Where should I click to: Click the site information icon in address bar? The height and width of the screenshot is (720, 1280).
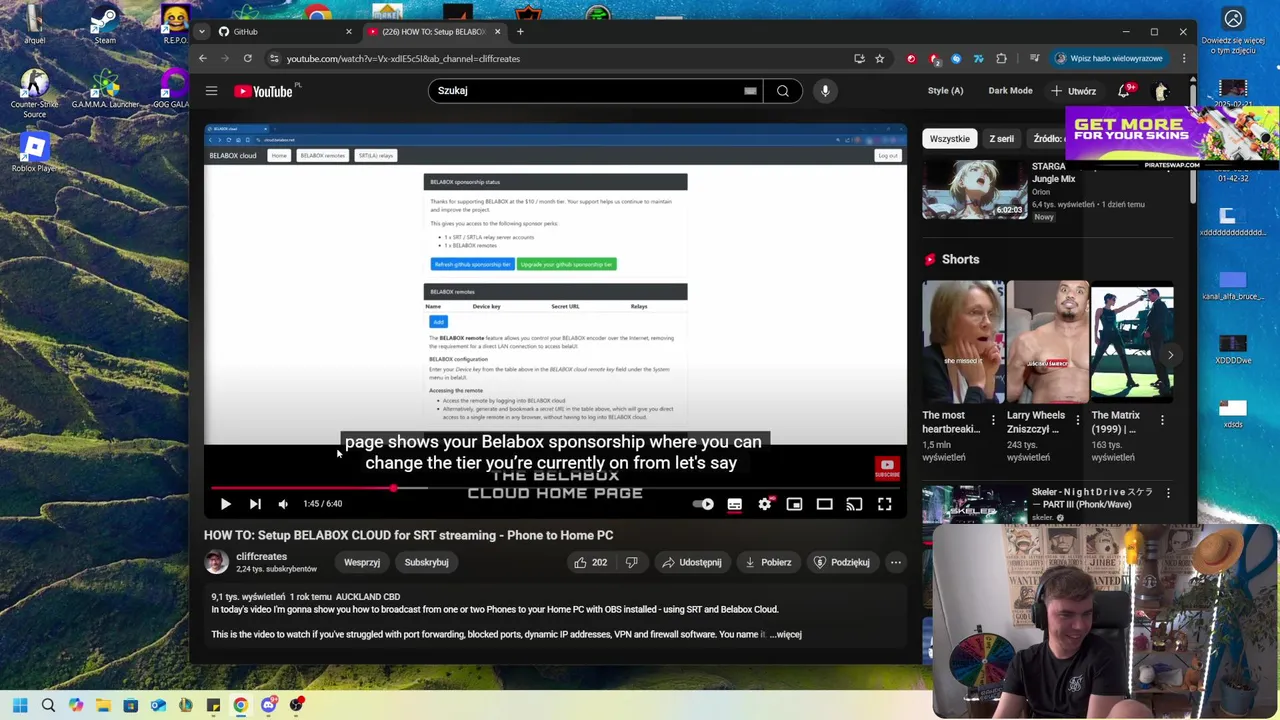click(x=274, y=59)
